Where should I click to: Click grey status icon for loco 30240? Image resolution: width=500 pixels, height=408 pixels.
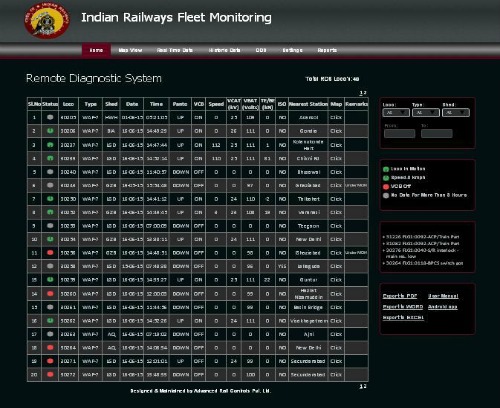click(x=50, y=172)
